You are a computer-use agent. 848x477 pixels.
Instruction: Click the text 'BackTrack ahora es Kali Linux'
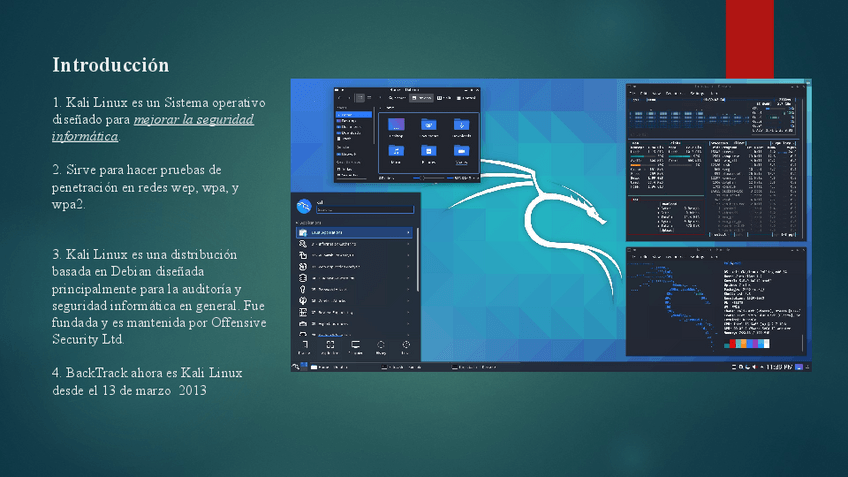tap(154, 373)
